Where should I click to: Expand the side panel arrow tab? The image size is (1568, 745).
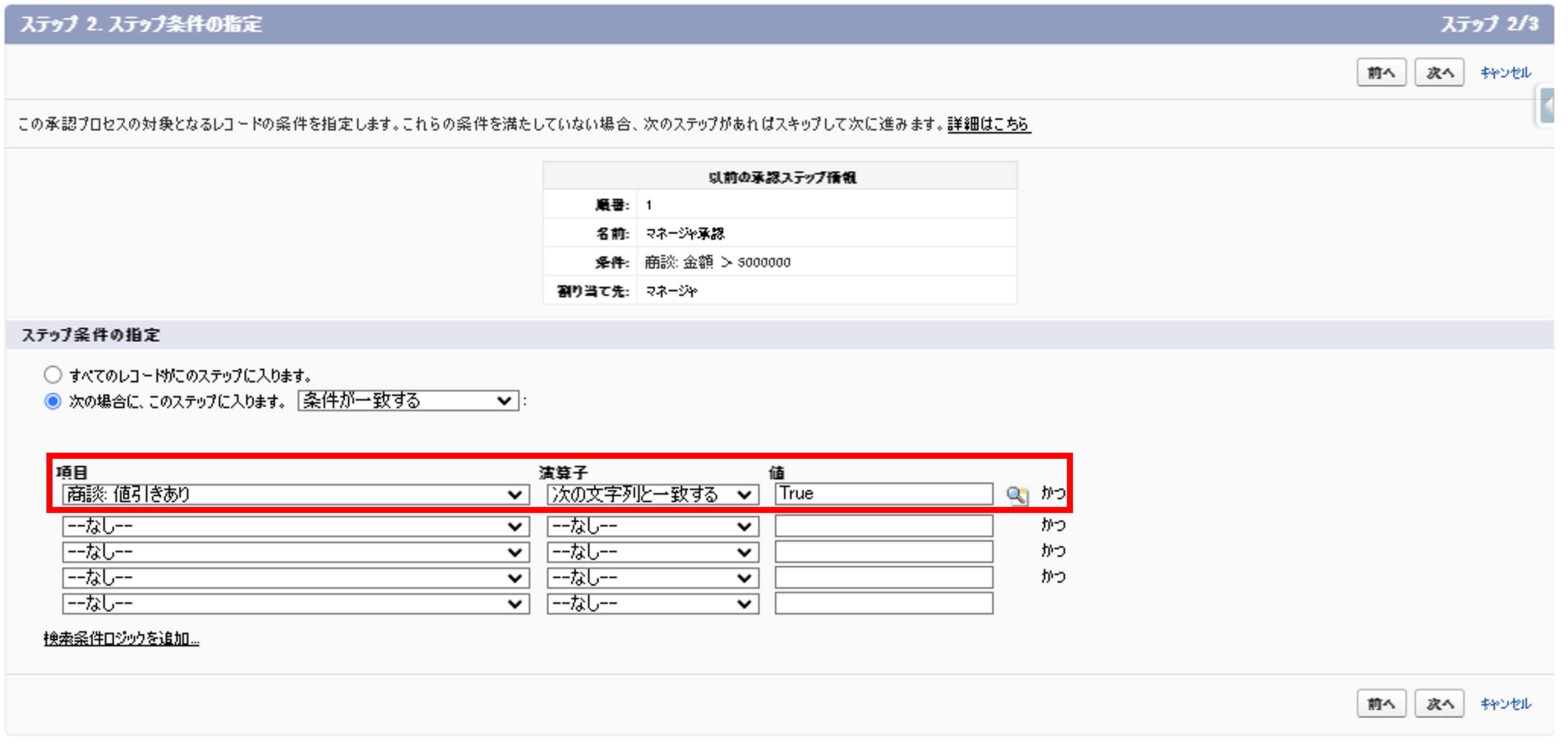coord(1547,106)
